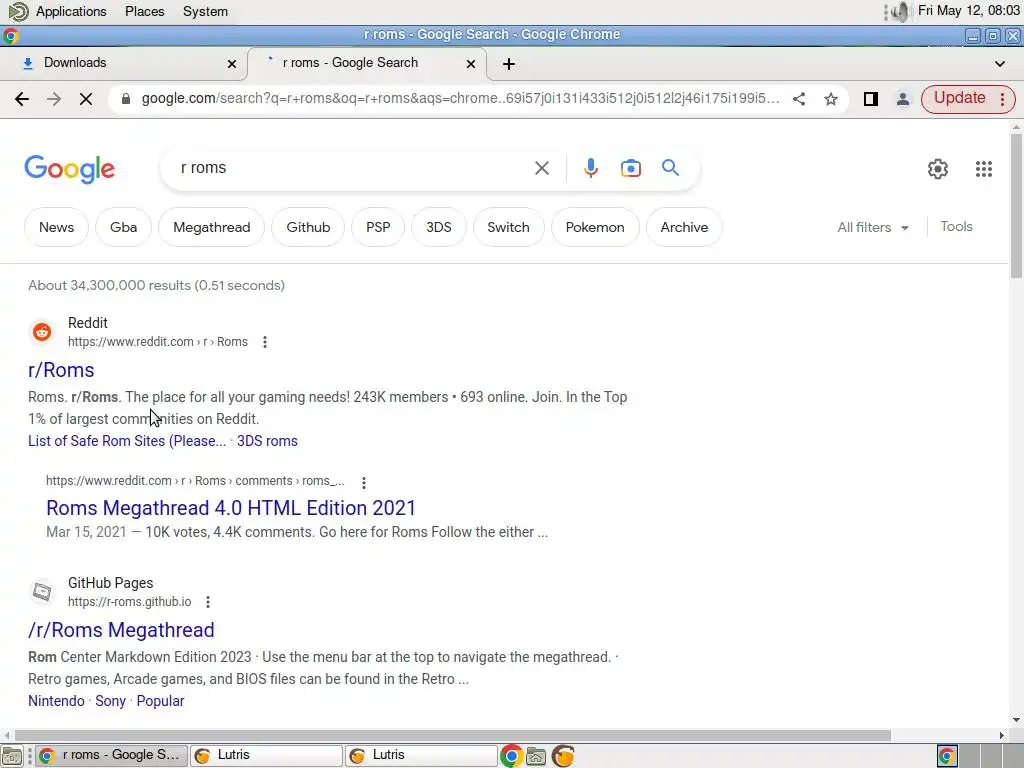Image resolution: width=1024 pixels, height=768 pixels.
Task: Open more options for Reddit r/Roms result
Action: (x=264, y=342)
